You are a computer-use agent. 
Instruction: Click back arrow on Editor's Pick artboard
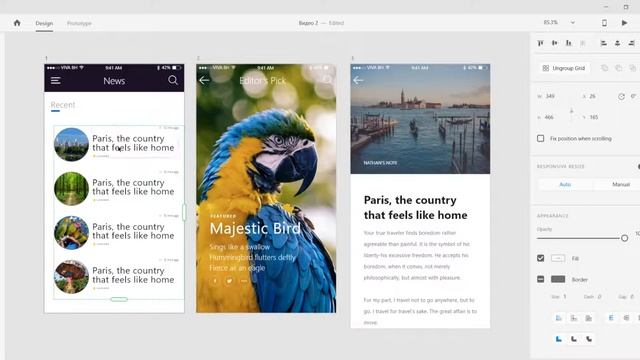[204, 80]
